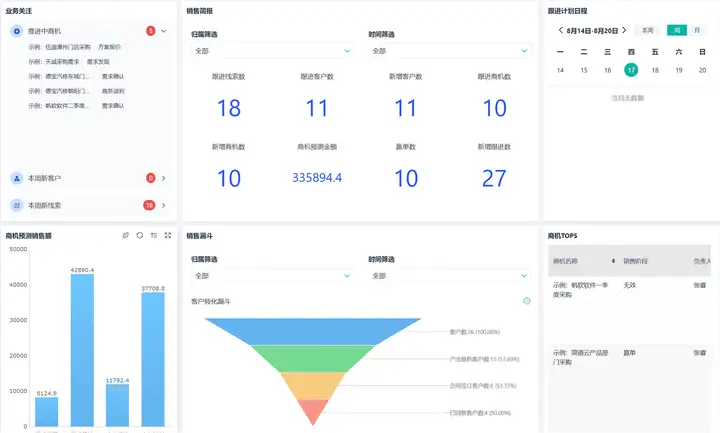Screen dimensions: 720x433
Task: Click the funnel label with 57.69%
Action: (484, 359)
